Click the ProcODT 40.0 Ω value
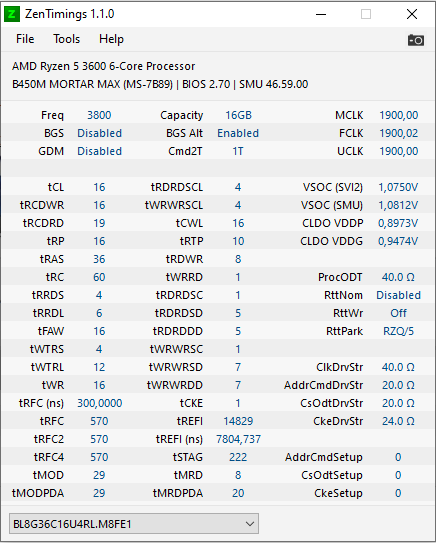Image resolution: width=436 pixels, height=543 pixels. (398, 277)
